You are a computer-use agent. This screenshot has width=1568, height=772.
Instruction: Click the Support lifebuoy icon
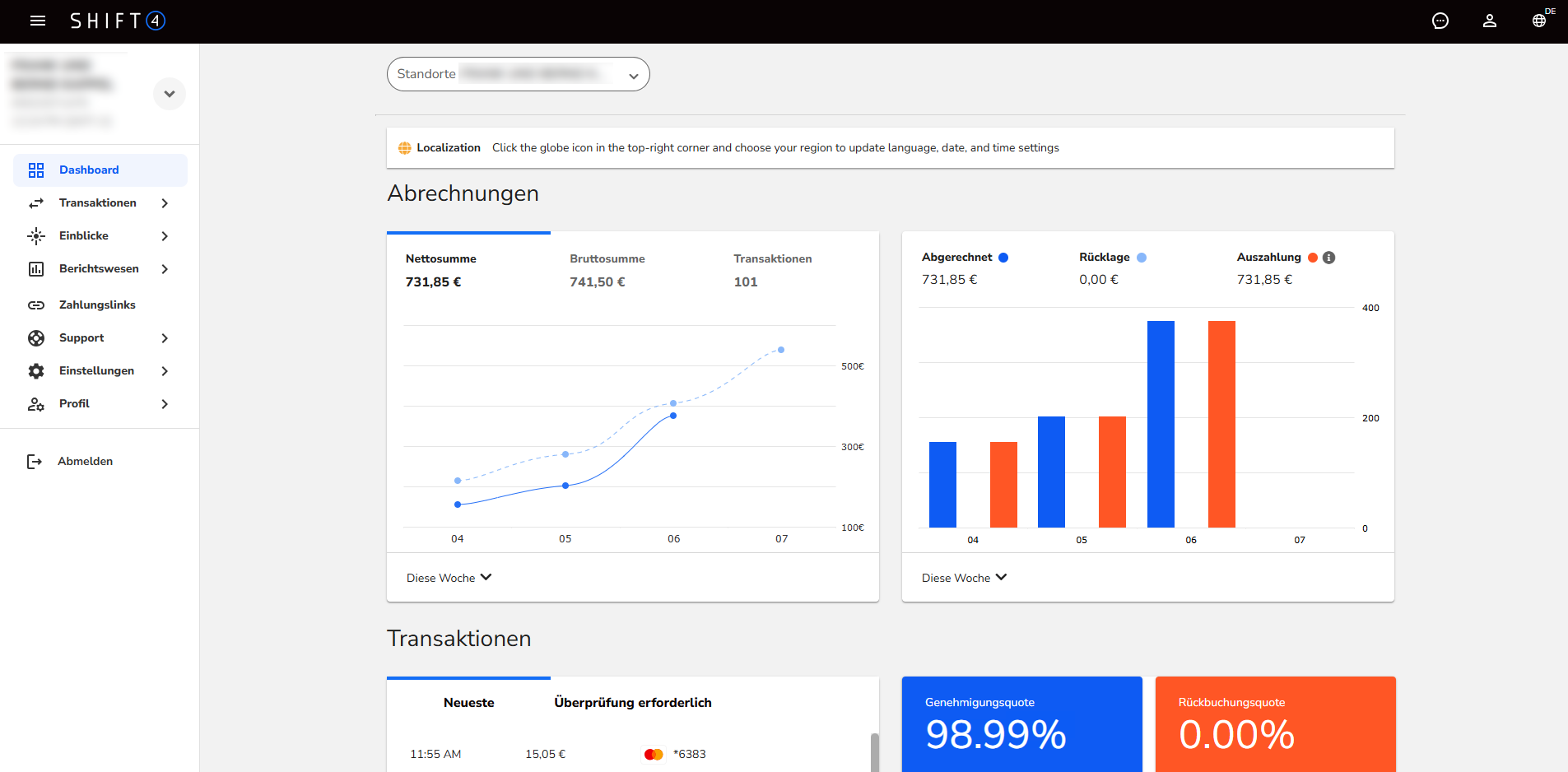[x=36, y=338]
